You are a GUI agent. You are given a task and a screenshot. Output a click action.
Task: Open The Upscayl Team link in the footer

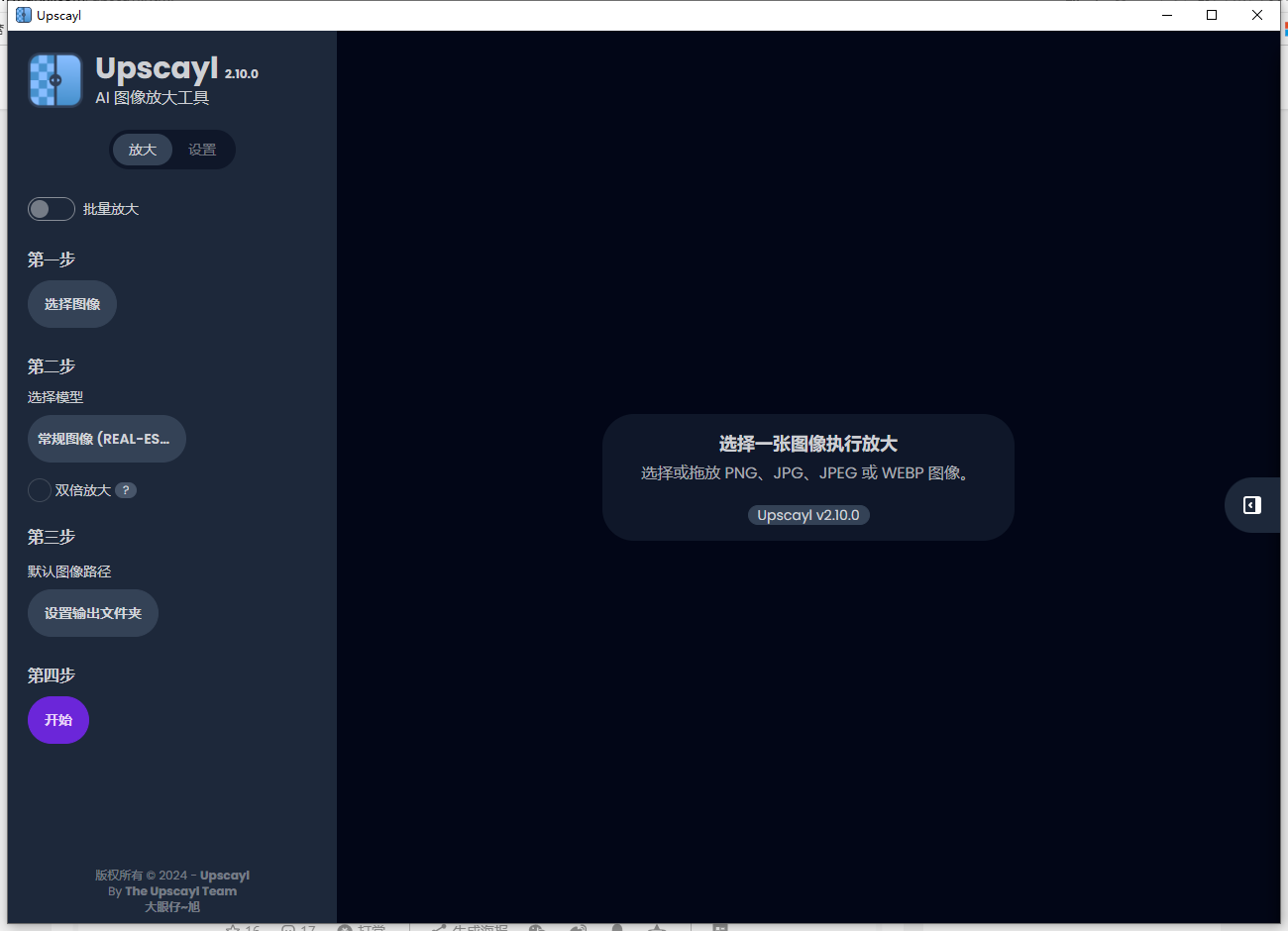(x=180, y=890)
